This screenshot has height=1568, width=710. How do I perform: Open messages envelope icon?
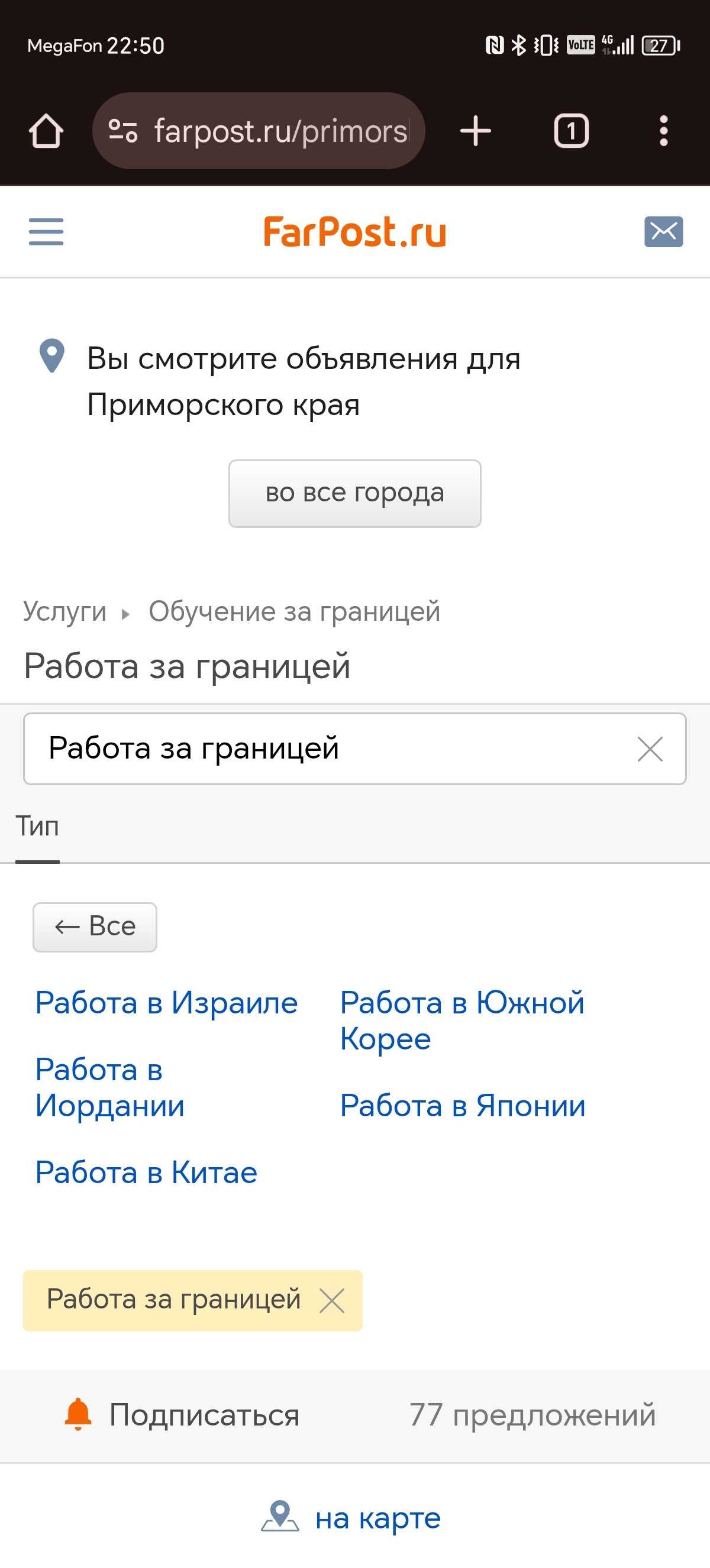[x=663, y=232]
